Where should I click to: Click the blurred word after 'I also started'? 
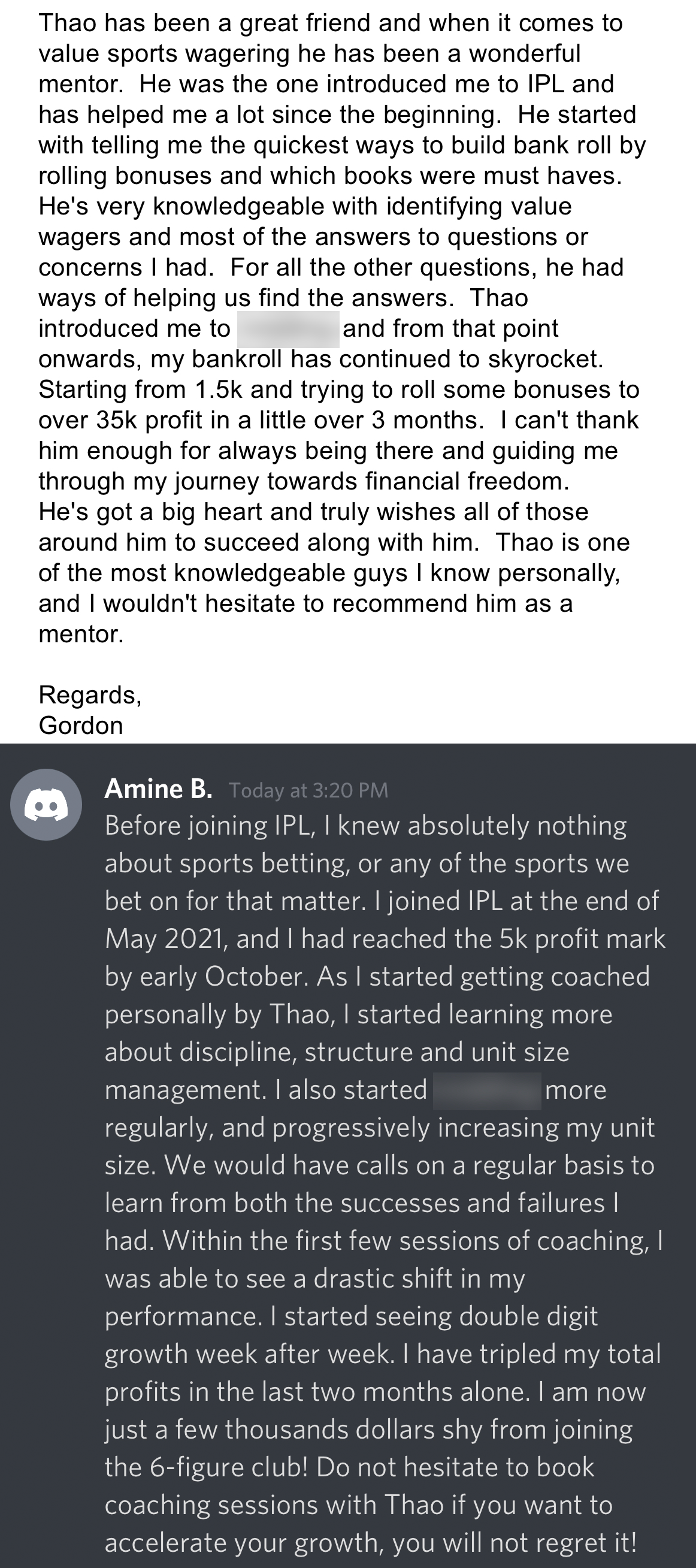(487, 1091)
